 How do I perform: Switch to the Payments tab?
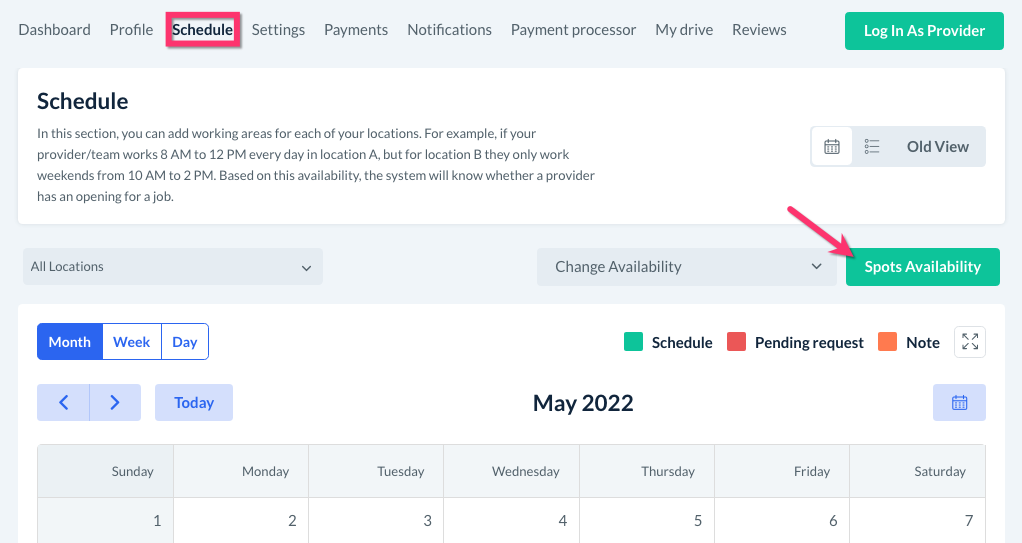pyautogui.click(x=356, y=30)
